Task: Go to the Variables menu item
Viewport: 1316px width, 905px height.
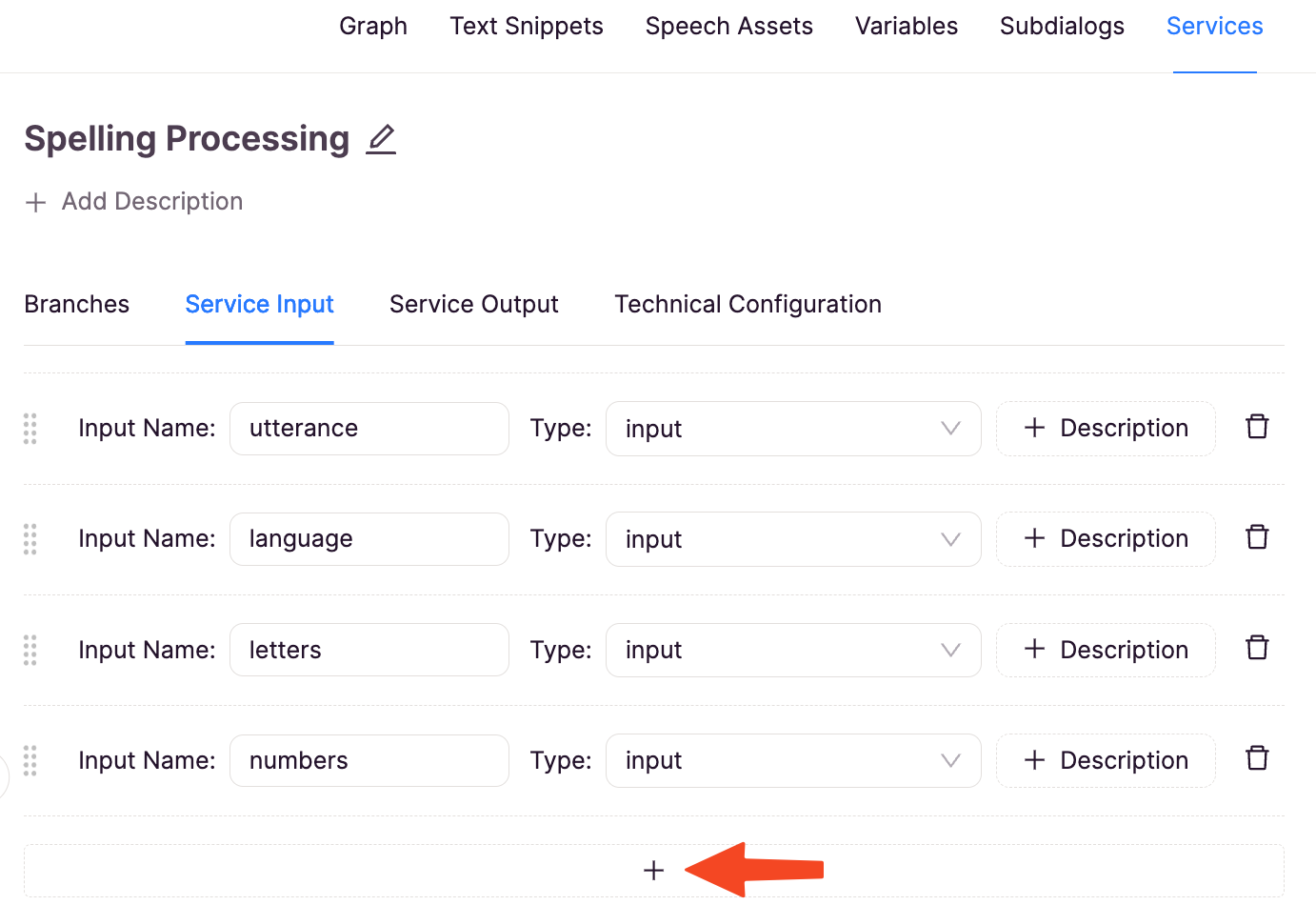Action: [906, 26]
